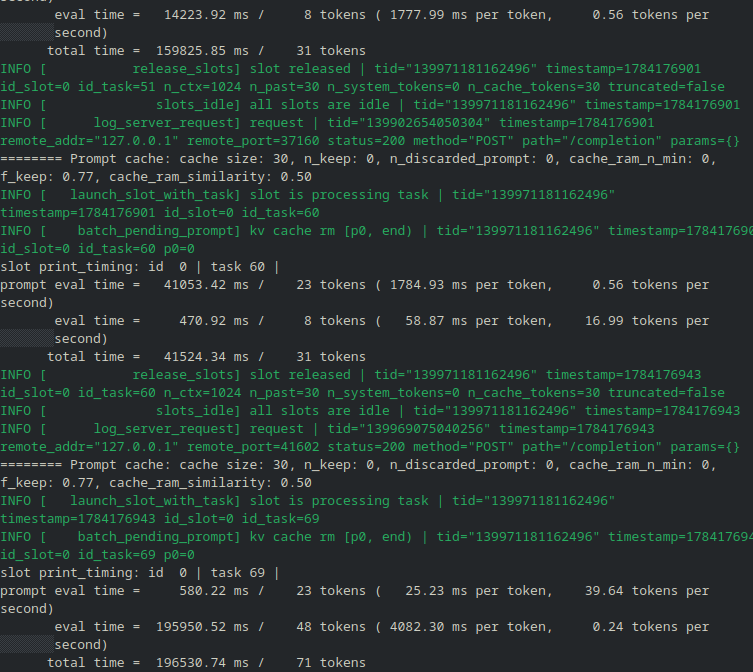Select n_cache_tokens=30 on the id_task=51 line
753x672 pixels.
[534, 87]
